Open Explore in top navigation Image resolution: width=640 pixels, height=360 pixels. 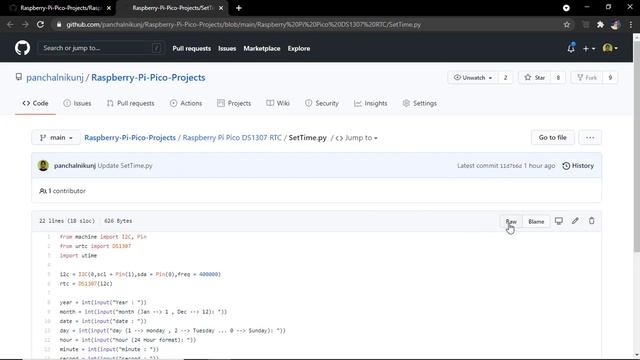click(299, 49)
